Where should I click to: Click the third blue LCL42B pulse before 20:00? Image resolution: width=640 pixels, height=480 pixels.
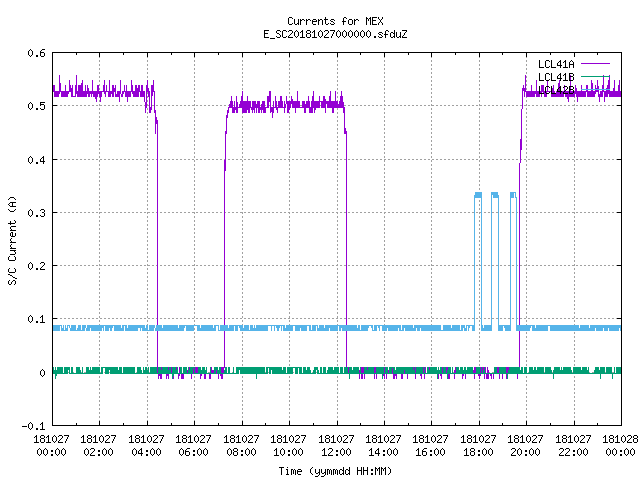(513, 259)
